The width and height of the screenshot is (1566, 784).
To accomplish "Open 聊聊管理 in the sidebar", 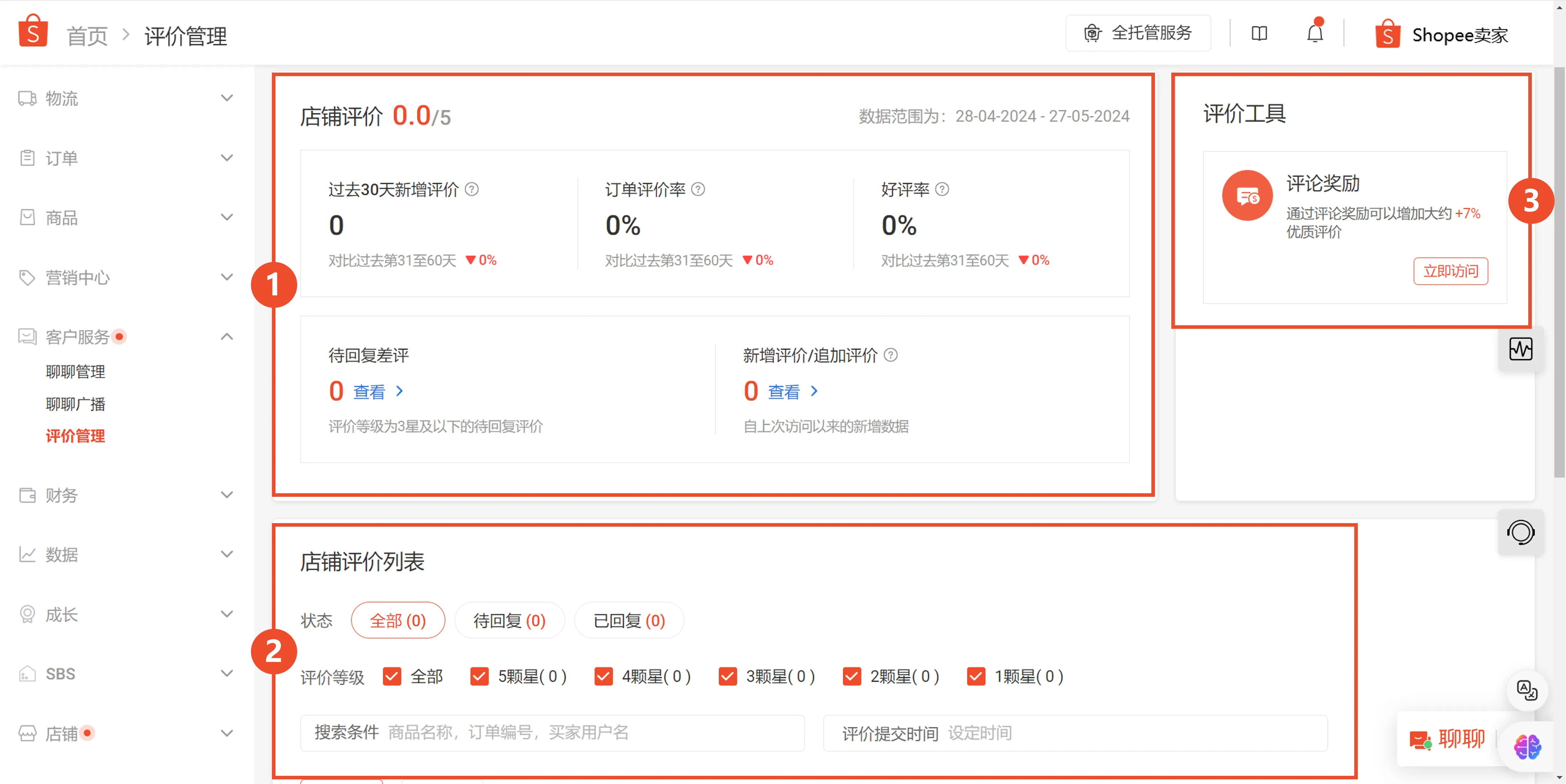I will [75, 371].
